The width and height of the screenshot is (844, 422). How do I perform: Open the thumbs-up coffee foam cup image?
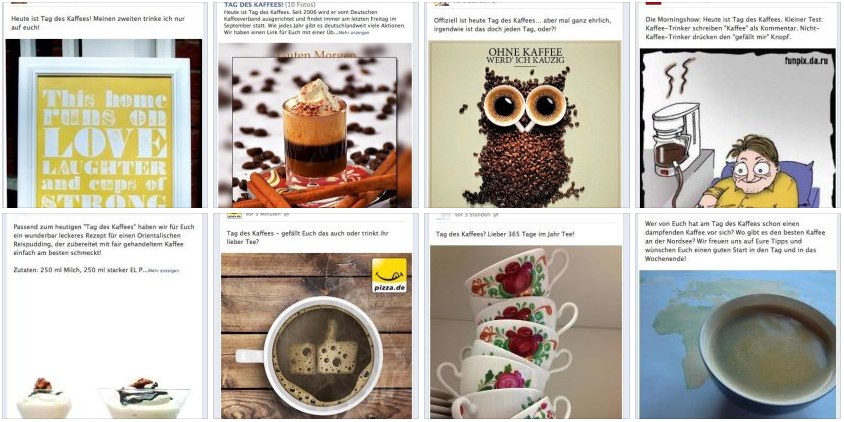coord(315,336)
